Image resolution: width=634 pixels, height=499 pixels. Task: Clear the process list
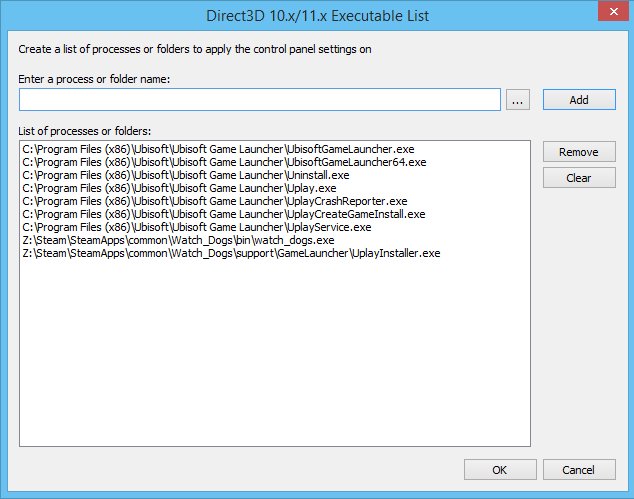coord(579,178)
